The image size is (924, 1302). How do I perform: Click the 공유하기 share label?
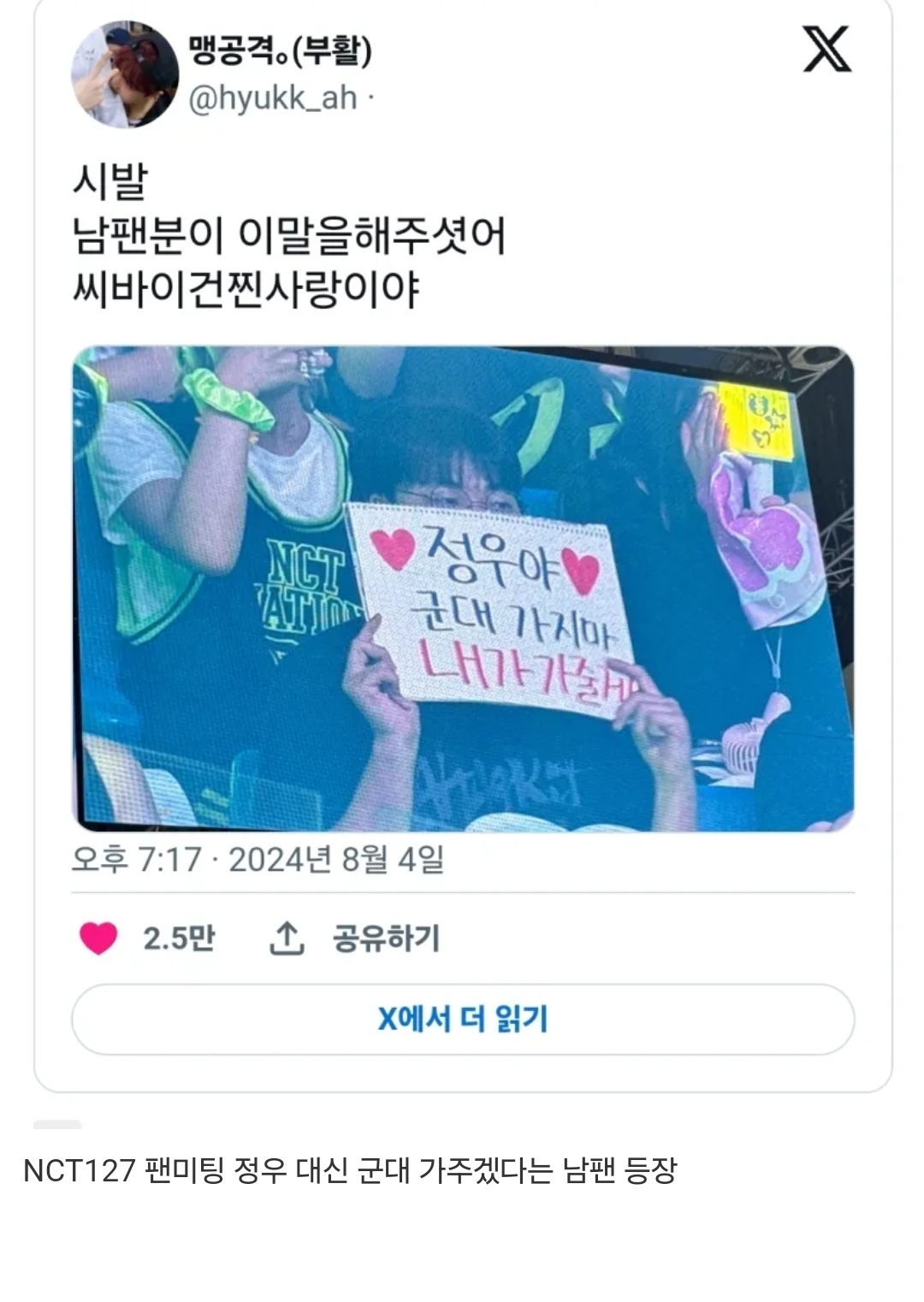386,938
